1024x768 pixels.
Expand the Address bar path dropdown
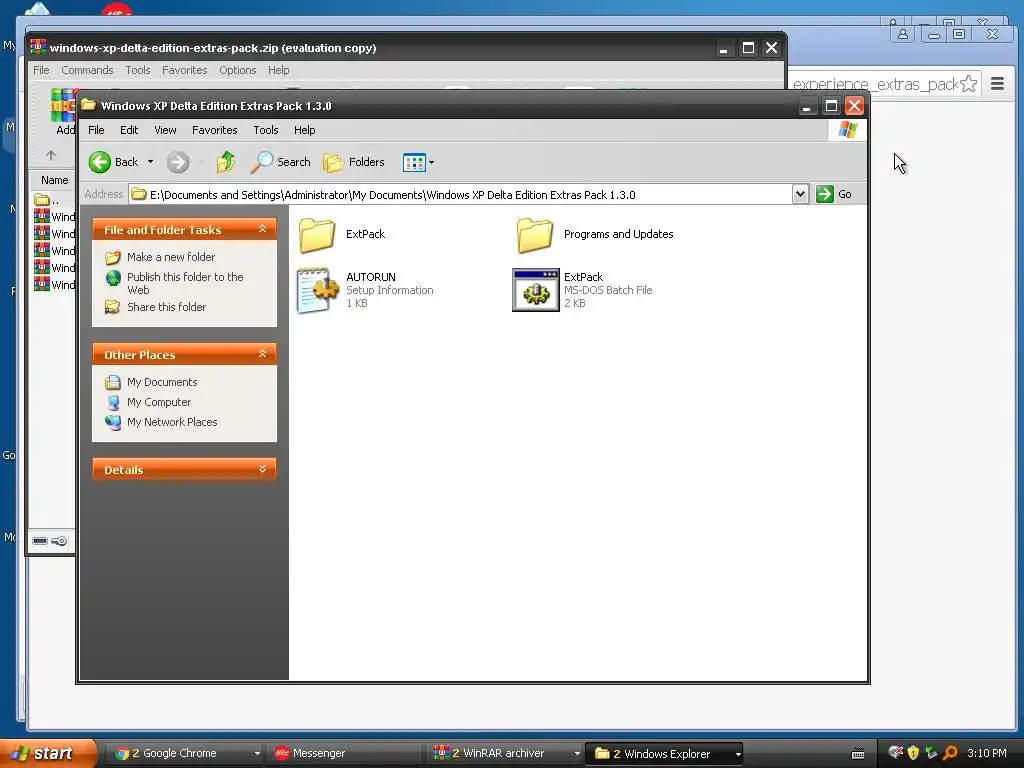pos(800,194)
